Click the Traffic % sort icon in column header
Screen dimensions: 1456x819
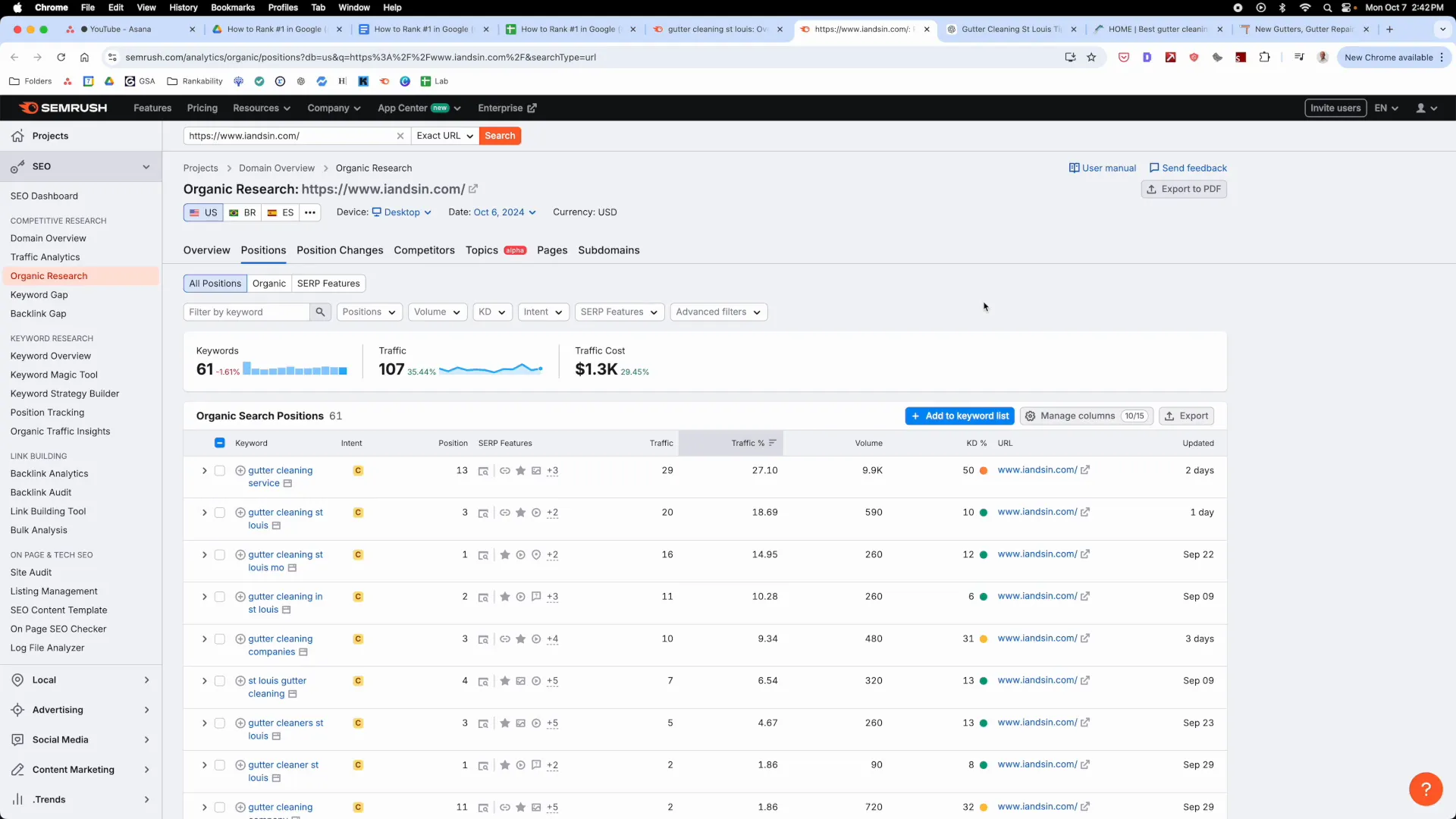pos(773,443)
